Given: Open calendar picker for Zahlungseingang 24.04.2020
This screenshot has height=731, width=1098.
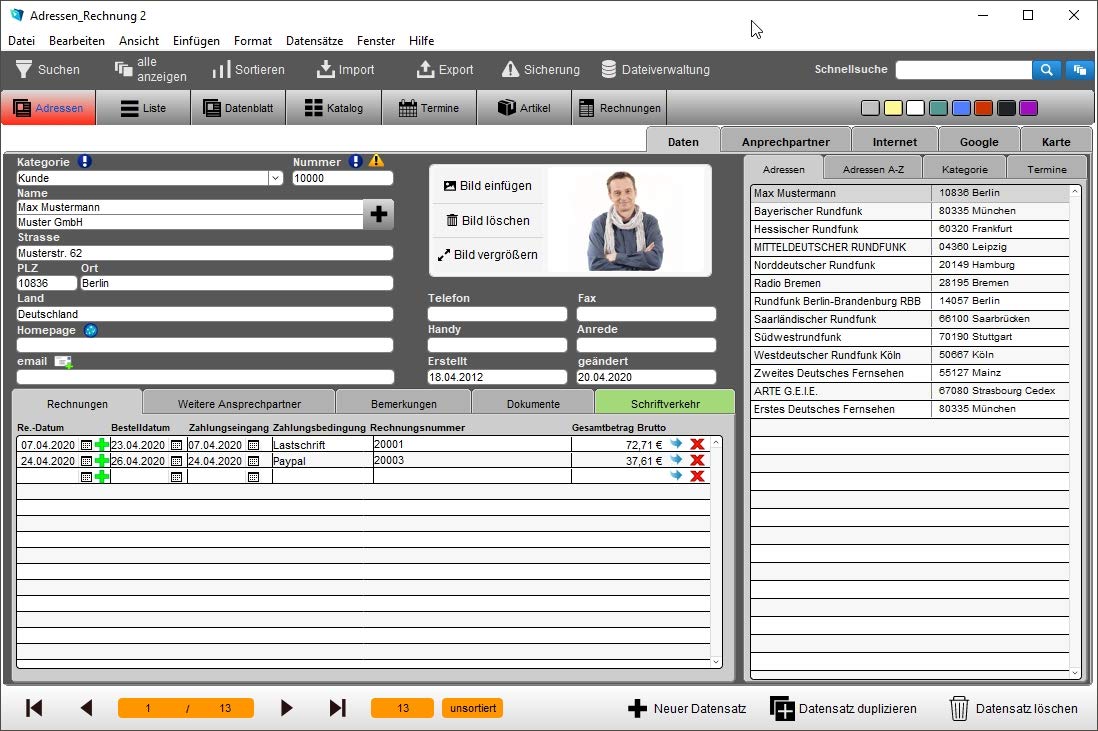Looking at the screenshot, I should pos(253,461).
